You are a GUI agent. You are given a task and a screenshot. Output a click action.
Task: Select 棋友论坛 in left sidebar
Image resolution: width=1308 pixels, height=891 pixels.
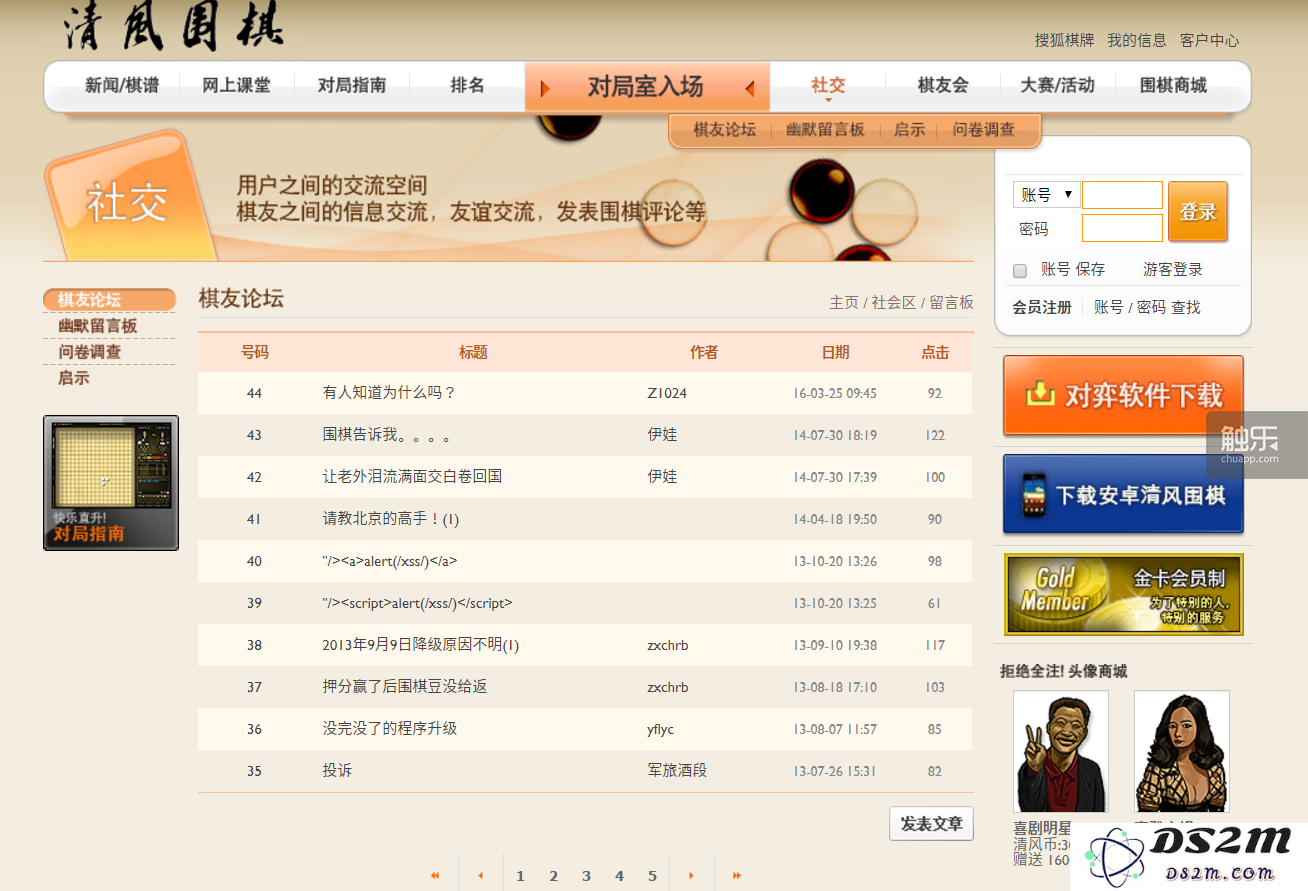(x=109, y=300)
